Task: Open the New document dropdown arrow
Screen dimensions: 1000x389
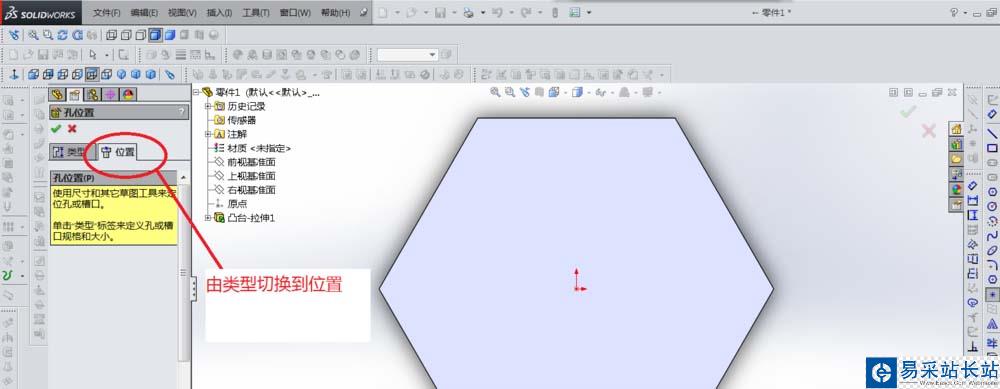Action: point(397,13)
